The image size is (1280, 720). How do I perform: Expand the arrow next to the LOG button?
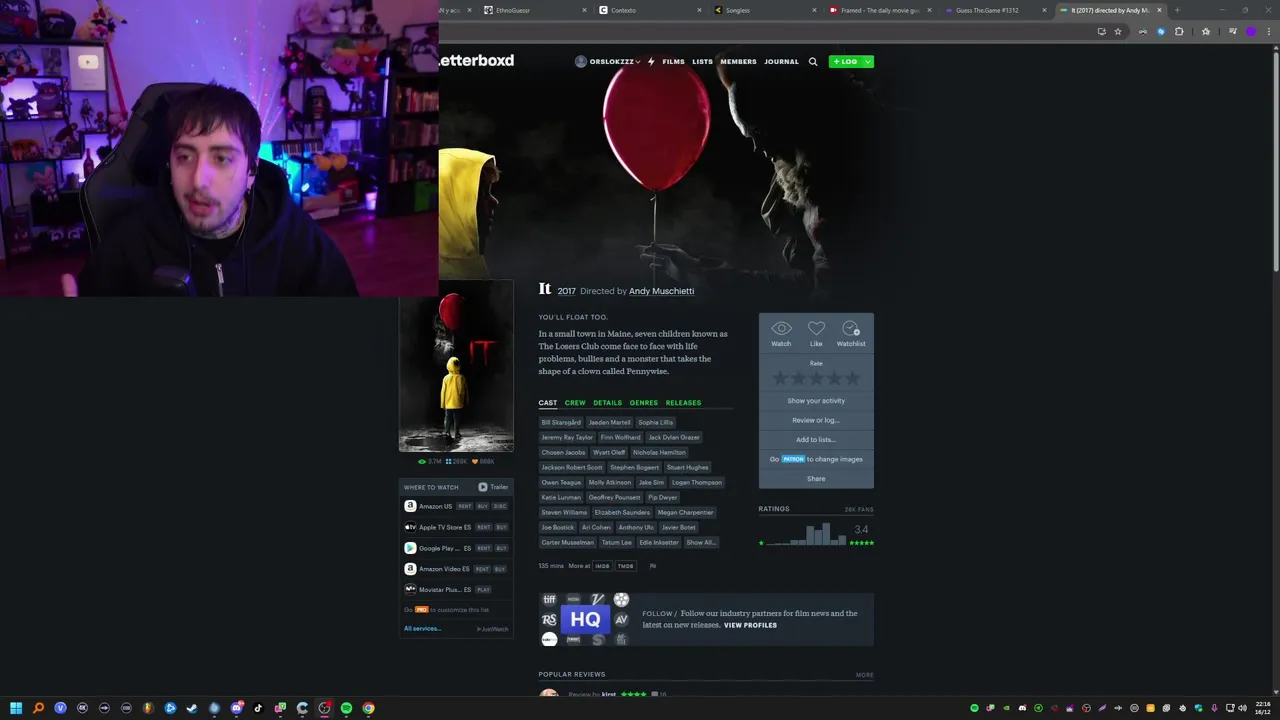[868, 62]
